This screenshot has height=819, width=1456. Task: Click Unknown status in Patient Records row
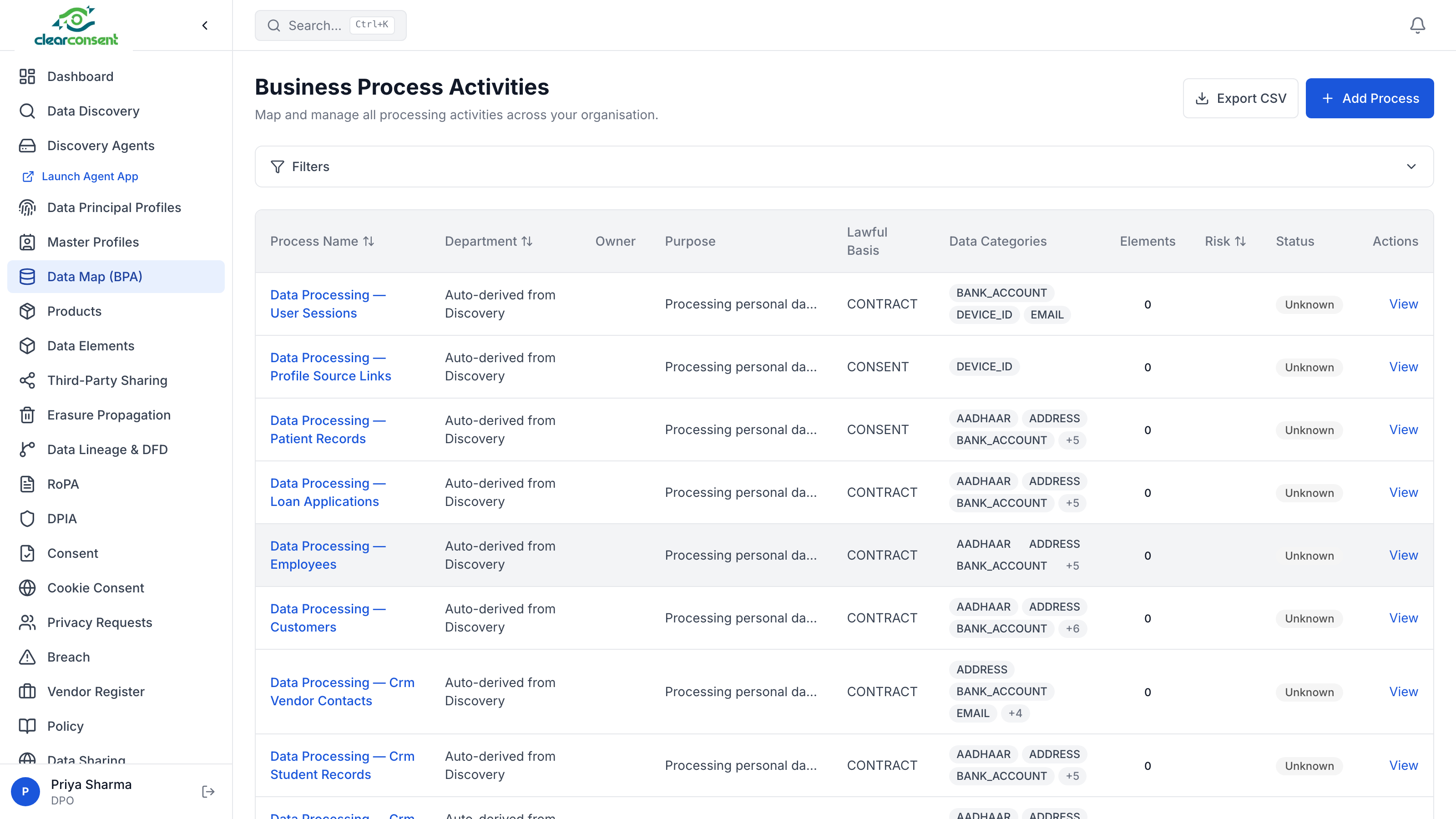[1309, 430]
